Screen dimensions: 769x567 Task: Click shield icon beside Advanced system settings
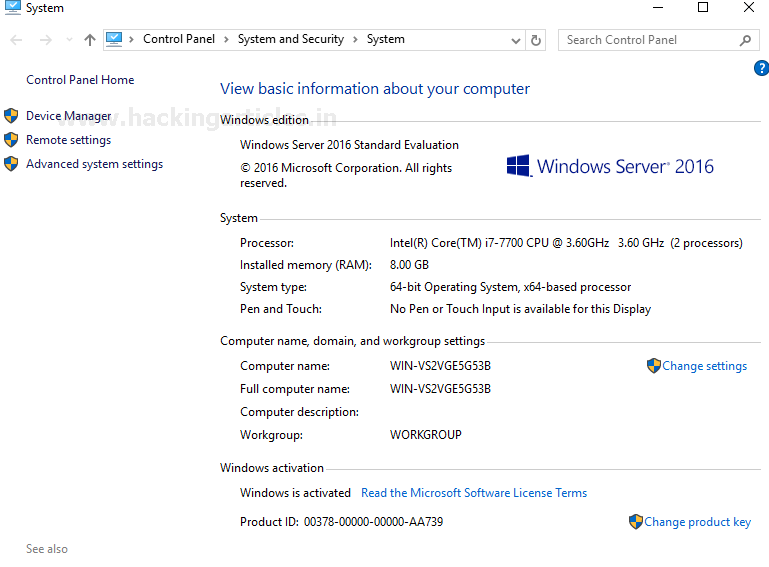pos(11,164)
